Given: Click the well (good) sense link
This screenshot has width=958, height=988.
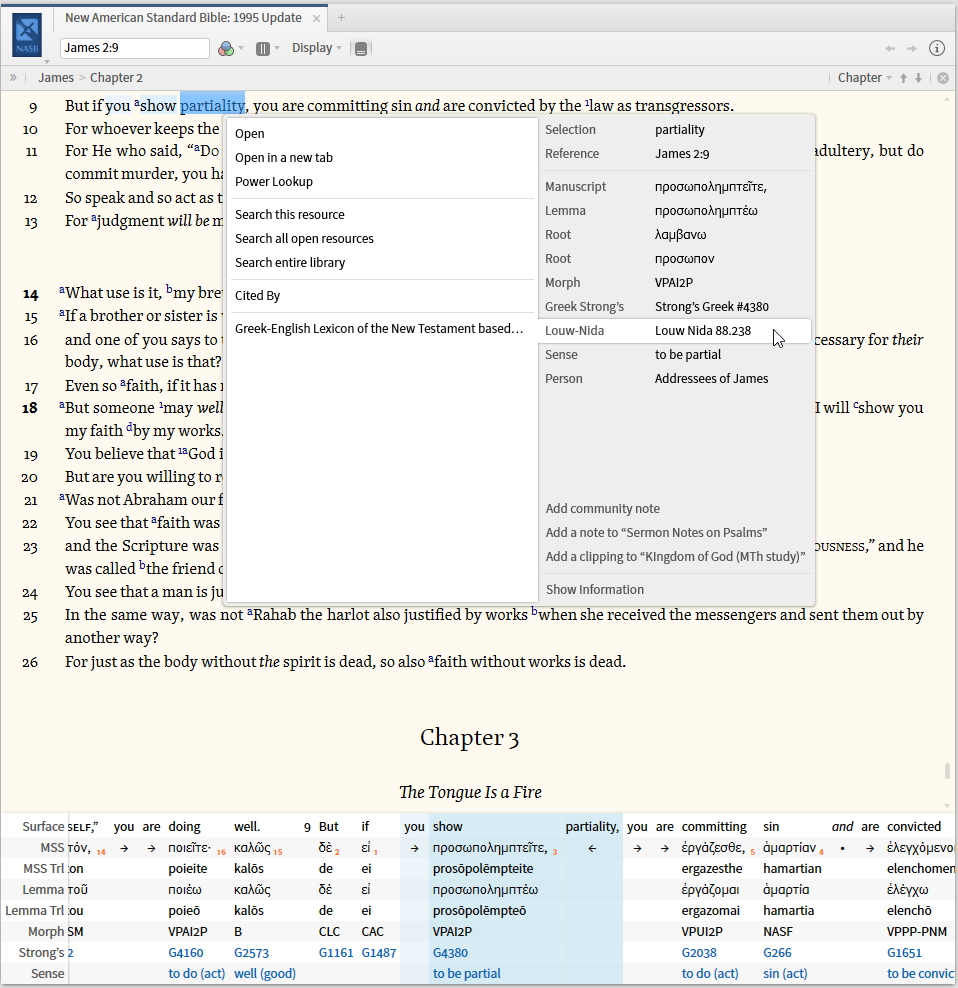Looking at the screenshot, I should coord(265,974).
